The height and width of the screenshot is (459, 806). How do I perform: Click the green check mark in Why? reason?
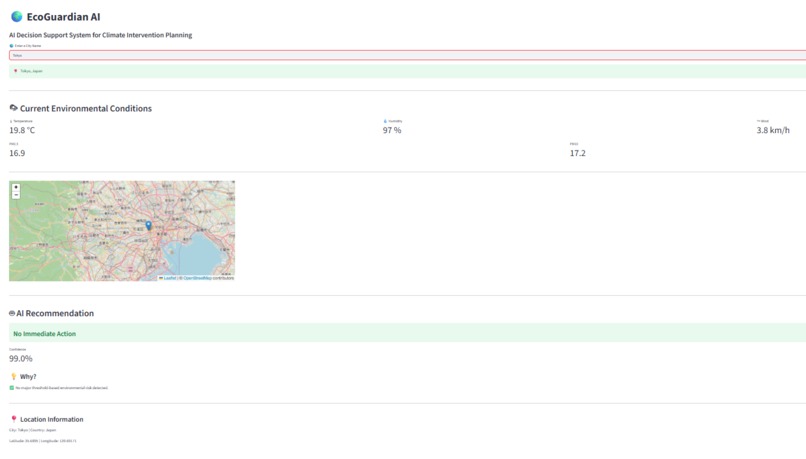pyautogui.click(x=12, y=388)
